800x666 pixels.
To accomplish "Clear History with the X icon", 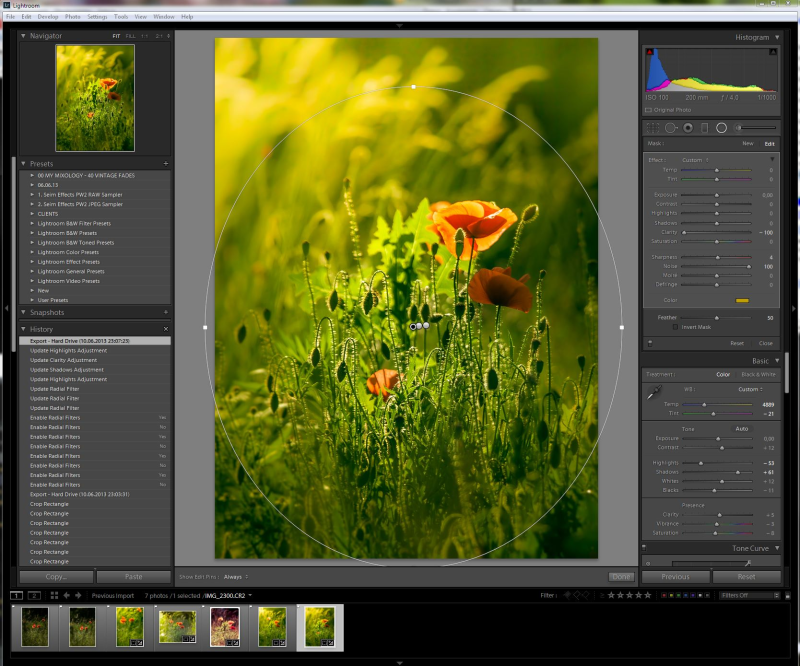I will point(166,329).
